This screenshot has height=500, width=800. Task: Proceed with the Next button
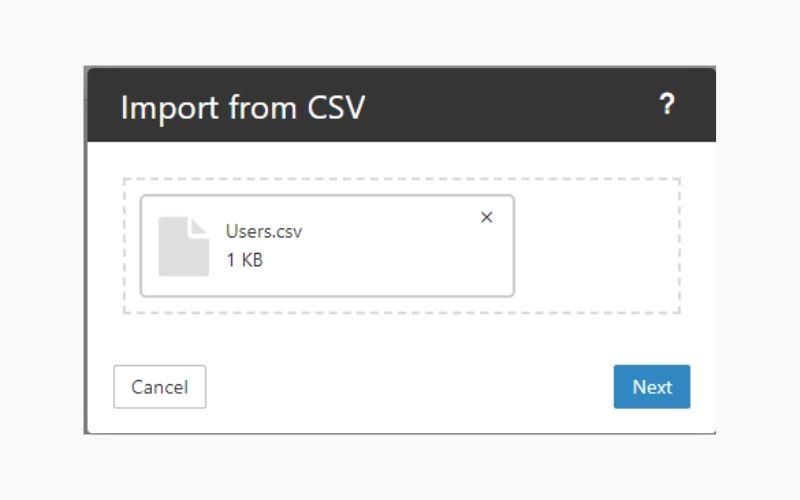tap(652, 387)
